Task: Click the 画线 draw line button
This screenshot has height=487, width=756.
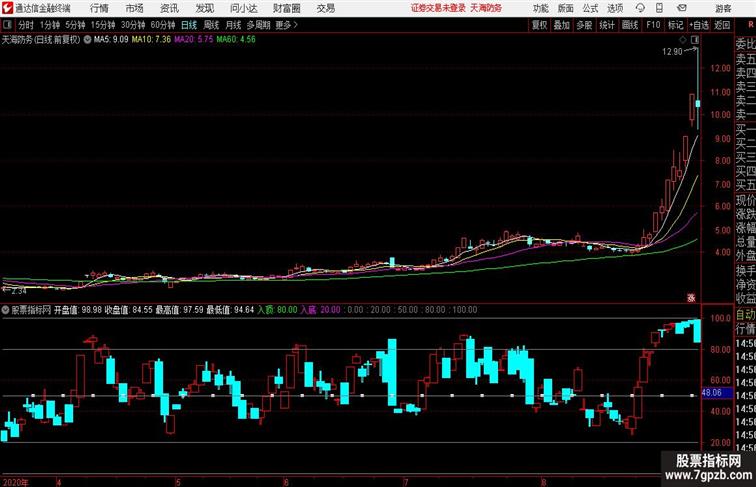Action: (630, 25)
